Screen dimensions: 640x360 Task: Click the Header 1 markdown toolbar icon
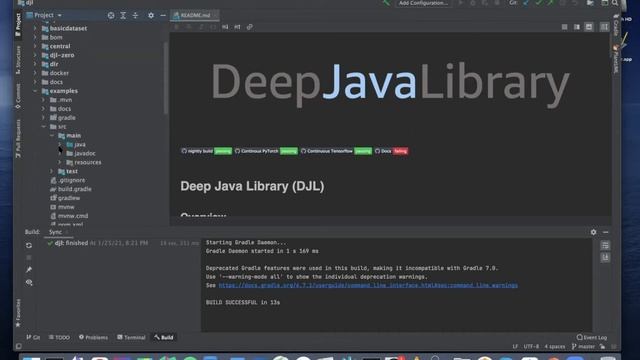225,27
